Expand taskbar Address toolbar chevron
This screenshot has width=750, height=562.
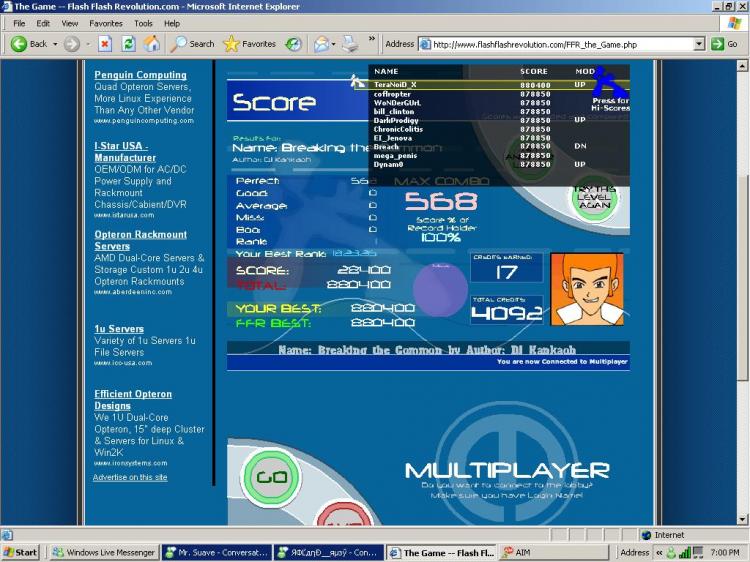659,552
